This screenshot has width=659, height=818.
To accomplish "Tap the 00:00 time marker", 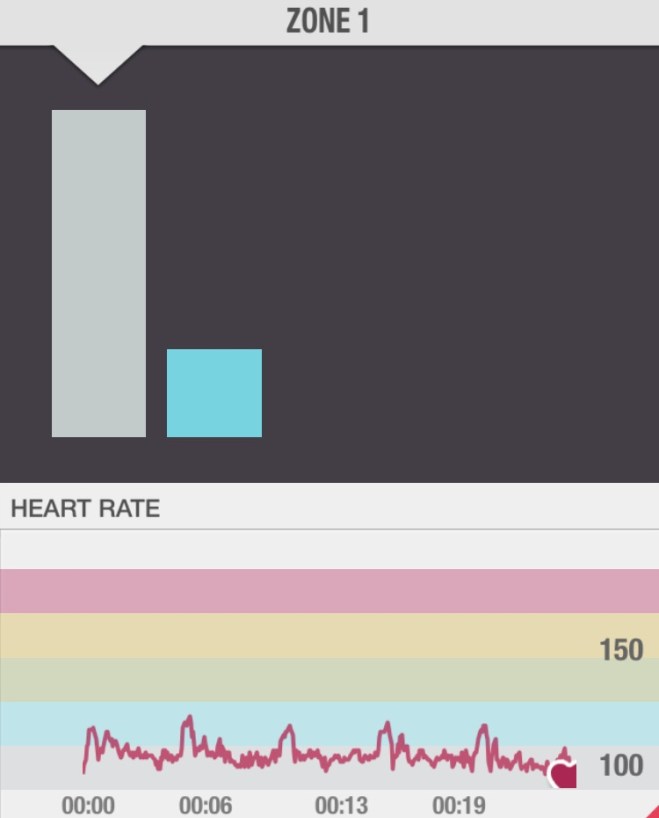I will coord(88,805).
